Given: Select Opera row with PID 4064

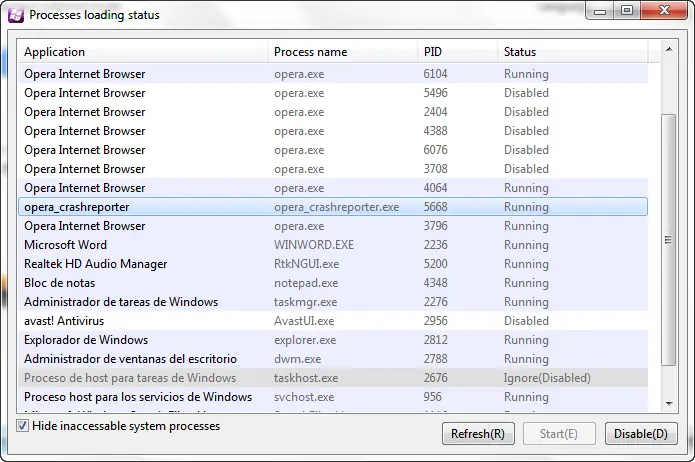Looking at the screenshot, I should point(333,188).
